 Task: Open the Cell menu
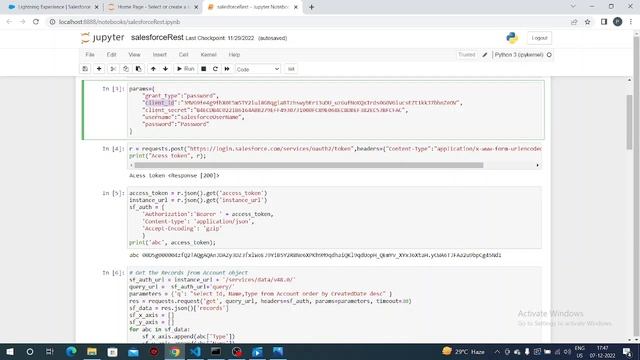point(183,55)
